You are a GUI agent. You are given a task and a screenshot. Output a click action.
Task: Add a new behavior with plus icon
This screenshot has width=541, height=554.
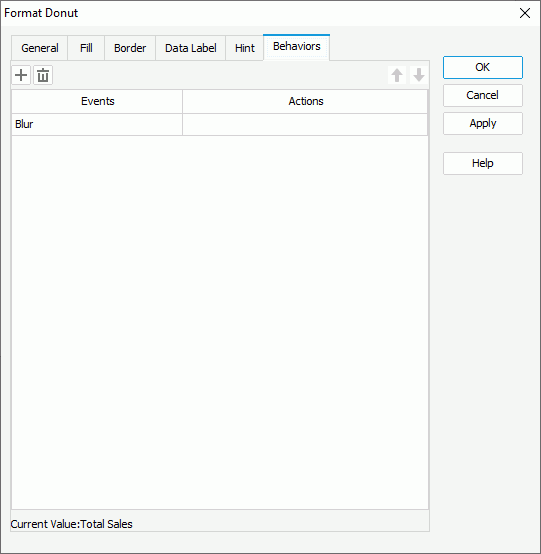pos(21,75)
